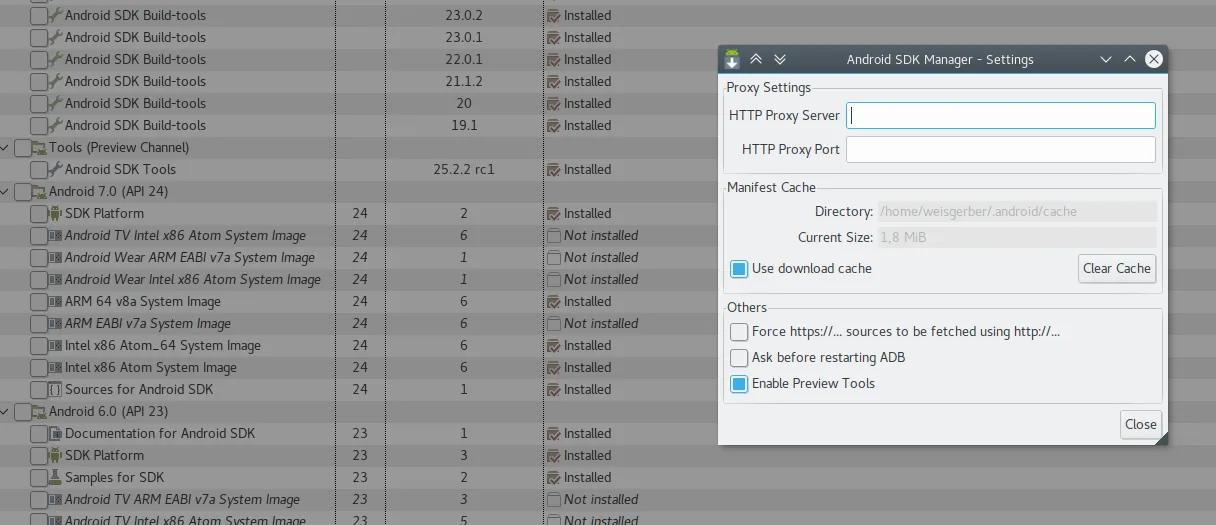Viewport: 1216px width, 525px height.
Task: Select the Samples for SDK row text
Action: [114, 477]
